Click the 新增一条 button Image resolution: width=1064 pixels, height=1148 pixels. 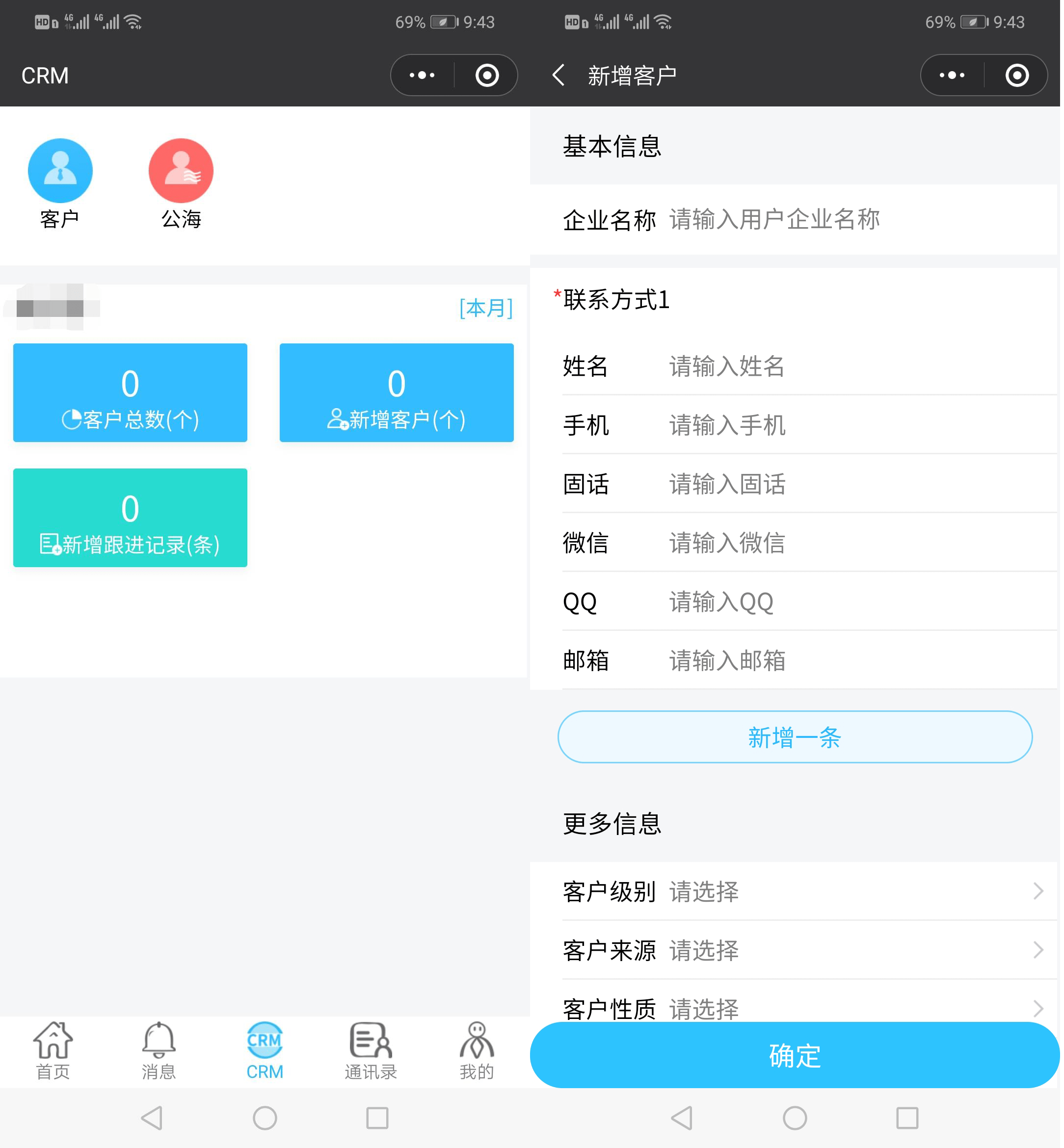pyautogui.click(x=795, y=737)
